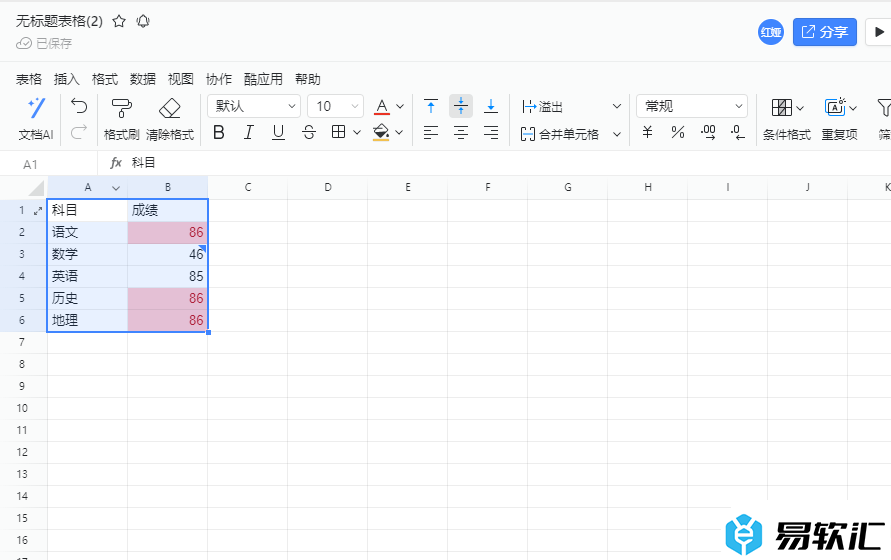This screenshot has width=891, height=560.
Task: Expand the 合并单元格 dropdown arrow
Action: [617, 134]
